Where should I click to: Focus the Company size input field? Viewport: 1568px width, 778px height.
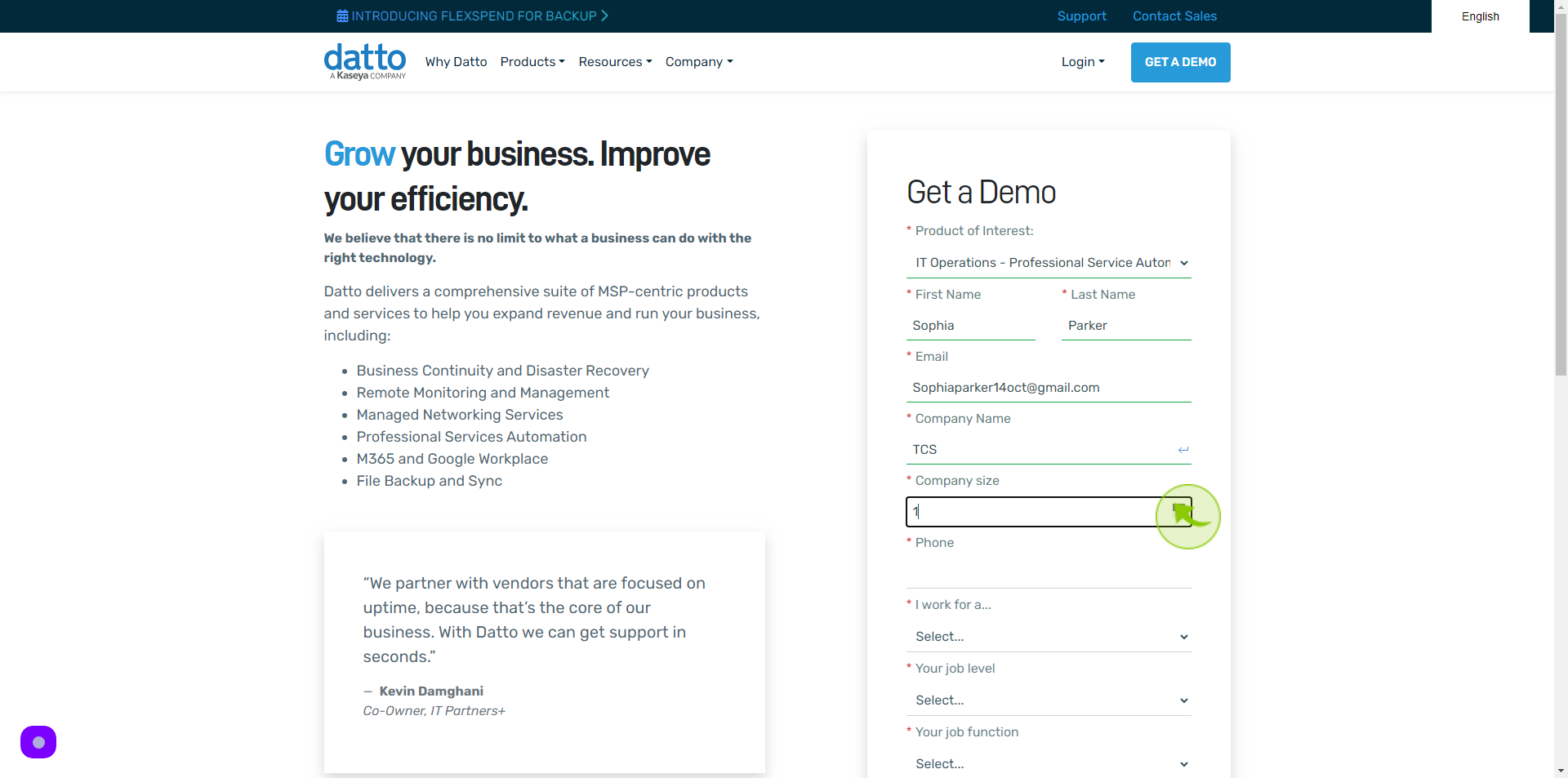tap(1049, 512)
